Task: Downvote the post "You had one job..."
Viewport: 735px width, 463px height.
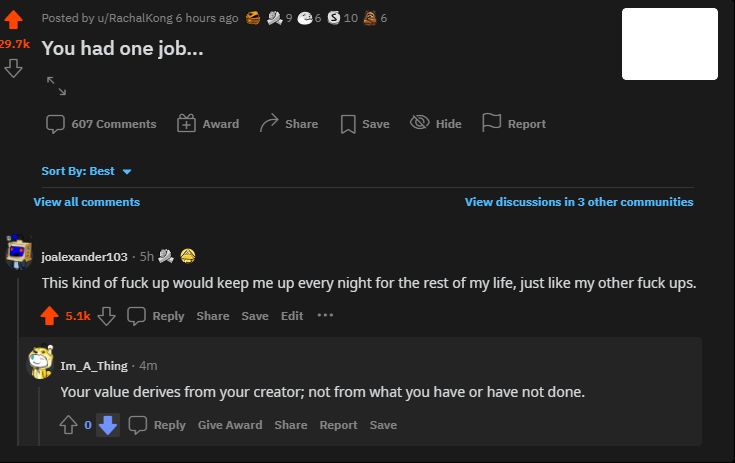Action: pos(14,68)
